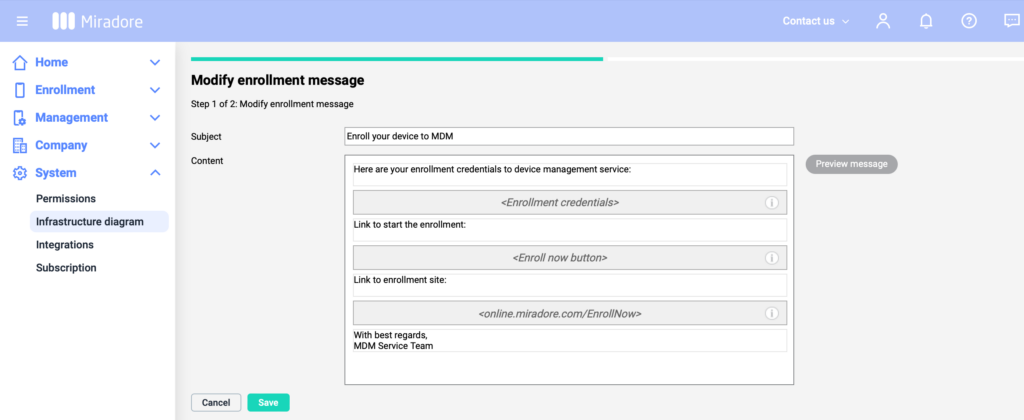Image resolution: width=1024 pixels, height=420 pixels.
Task: Collapse the System sidebar section
Action: [154, 173]
